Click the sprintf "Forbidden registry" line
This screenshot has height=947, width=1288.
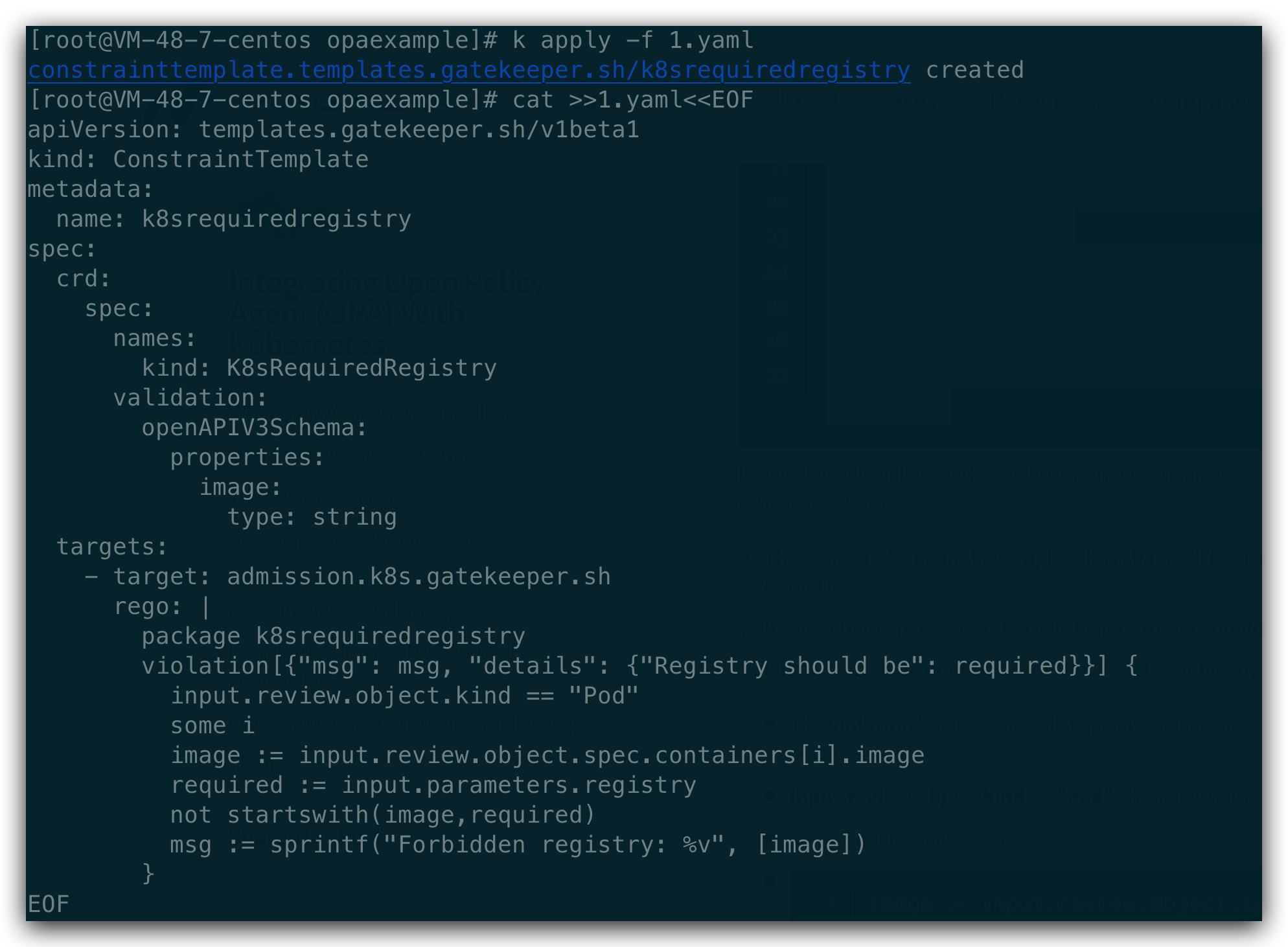pos(518,845)
